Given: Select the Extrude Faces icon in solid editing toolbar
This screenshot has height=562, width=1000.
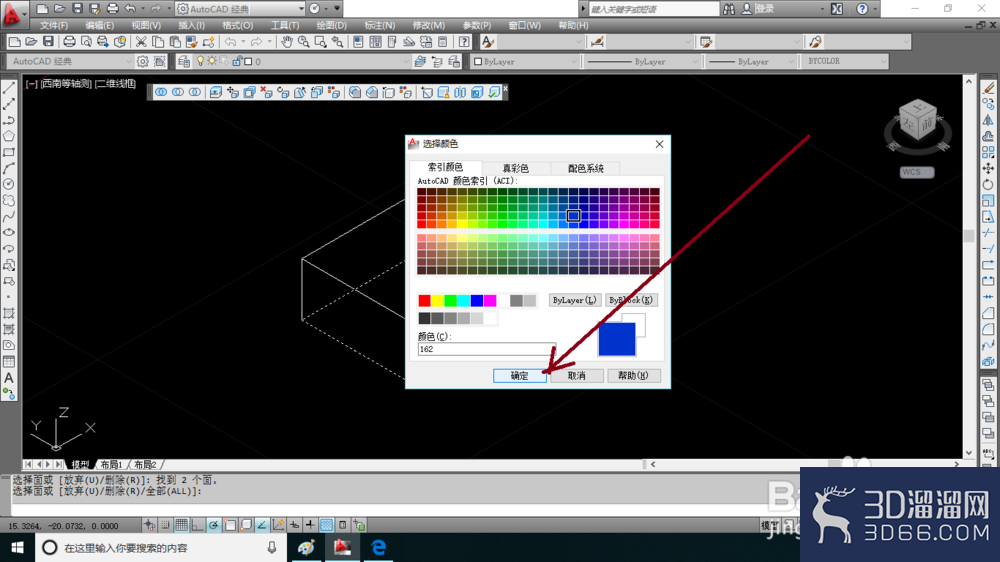Looking at the screenshot, I should (216, 92).
